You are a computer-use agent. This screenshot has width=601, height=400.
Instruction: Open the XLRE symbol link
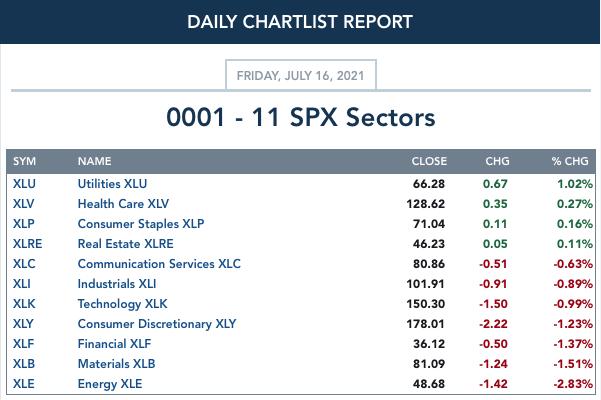pyautogui.click(x=28, y=244)
